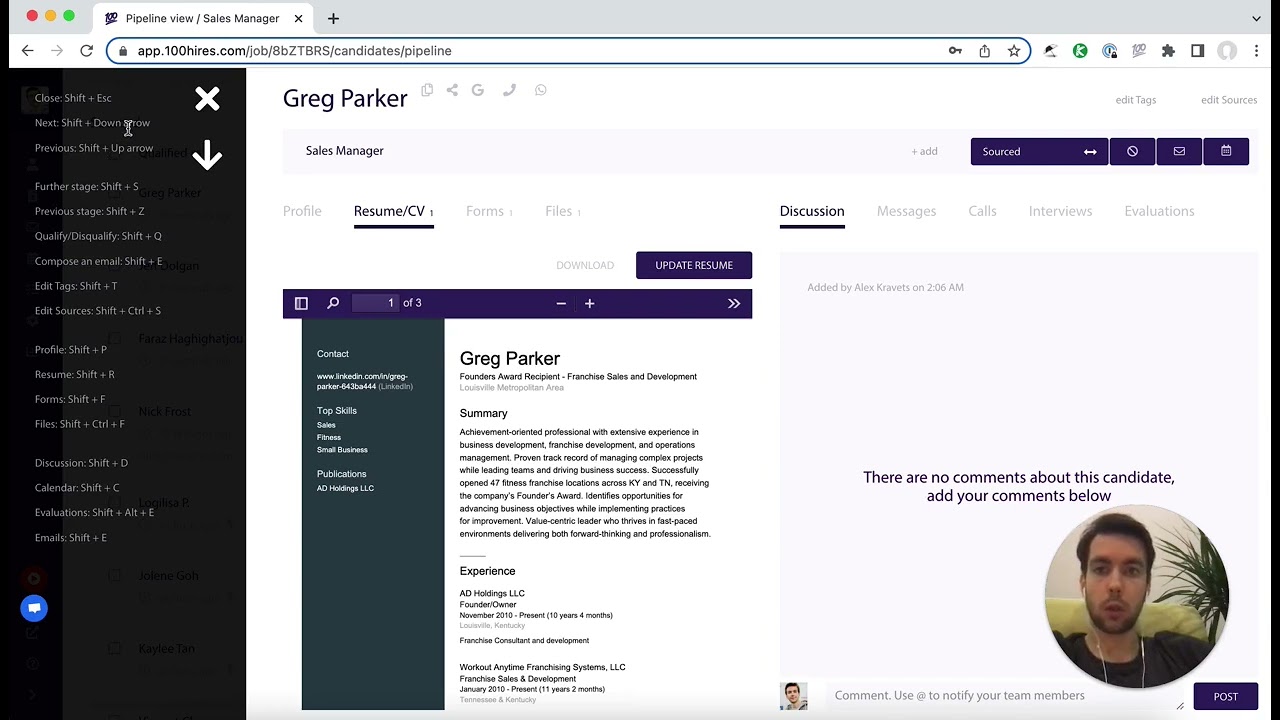Screen dimensions: 1280x720
Task: Open the Extensions puzzle icon
Action: [1168, 51]
